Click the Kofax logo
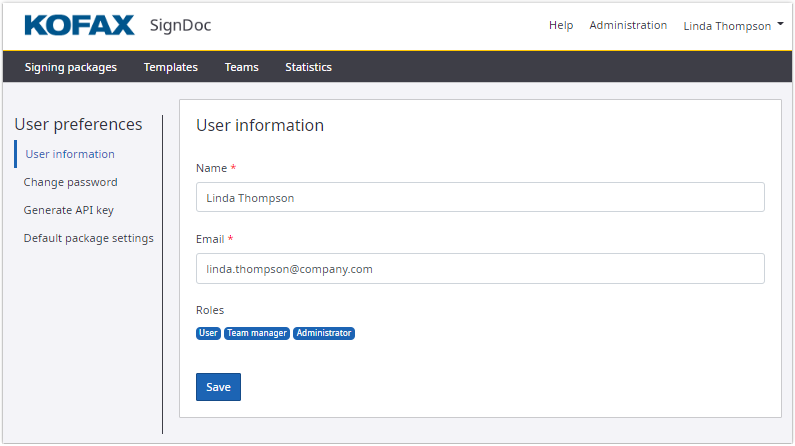The image size is (795, 446). pos(79,25)
